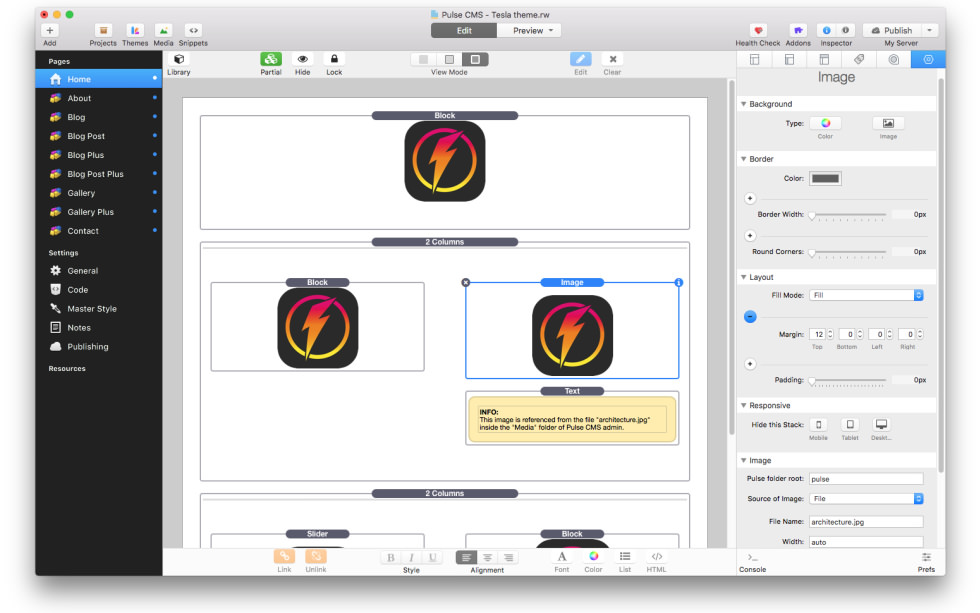
Task: Click the File Name input field
Action: click(866, 522)
